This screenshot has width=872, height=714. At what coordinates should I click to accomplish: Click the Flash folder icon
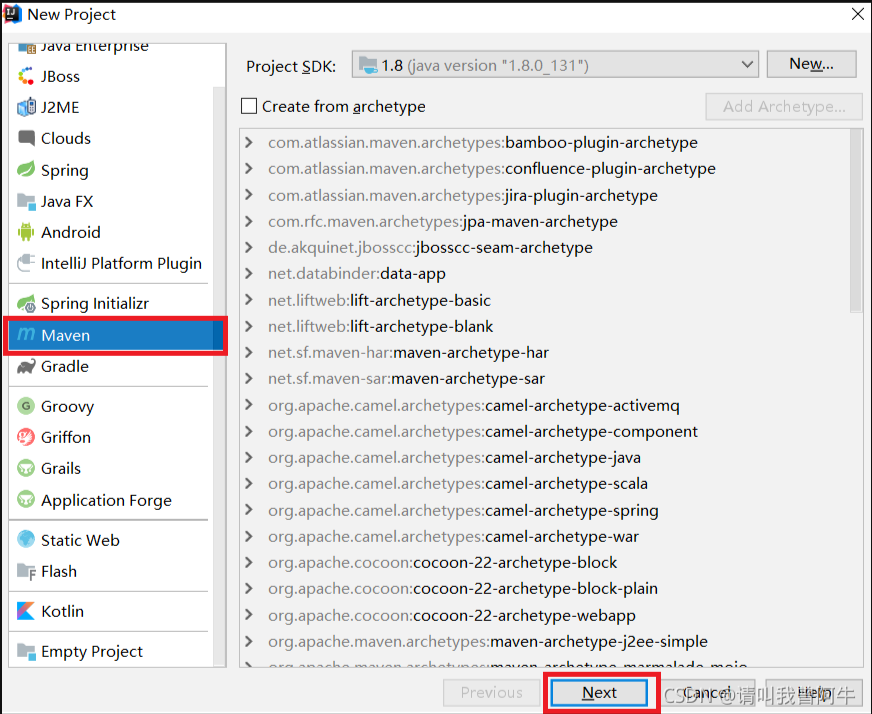coord(26,571)
